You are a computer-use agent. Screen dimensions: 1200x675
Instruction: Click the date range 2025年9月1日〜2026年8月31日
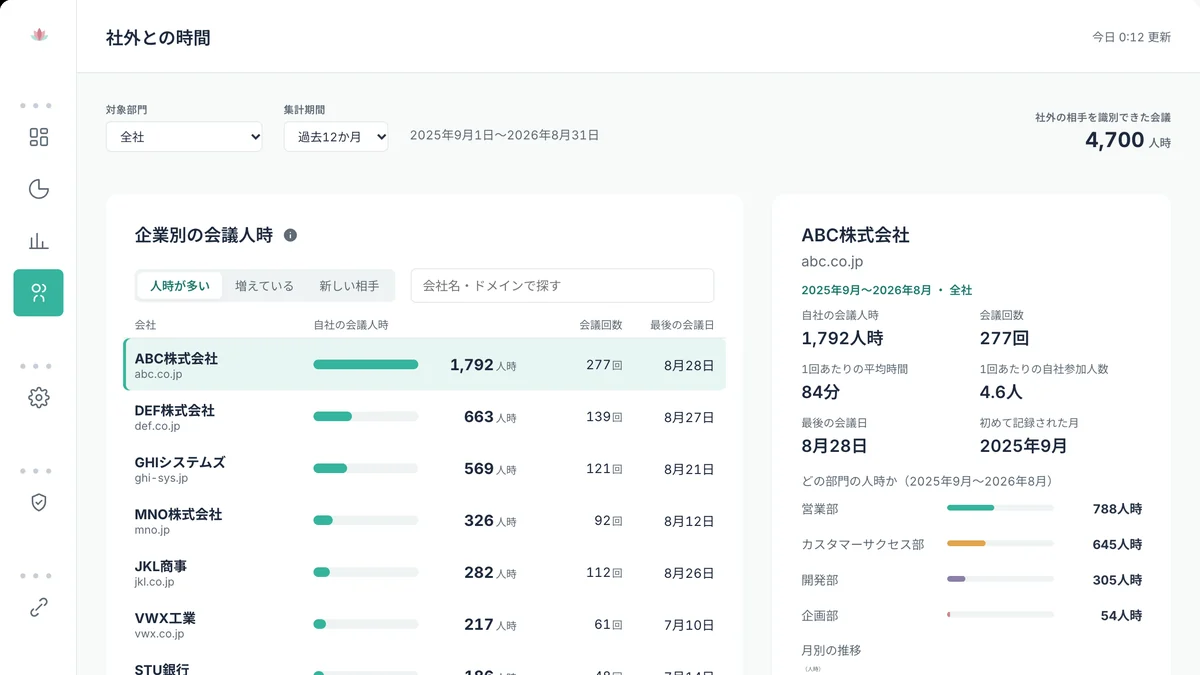[x=504, y=135]
